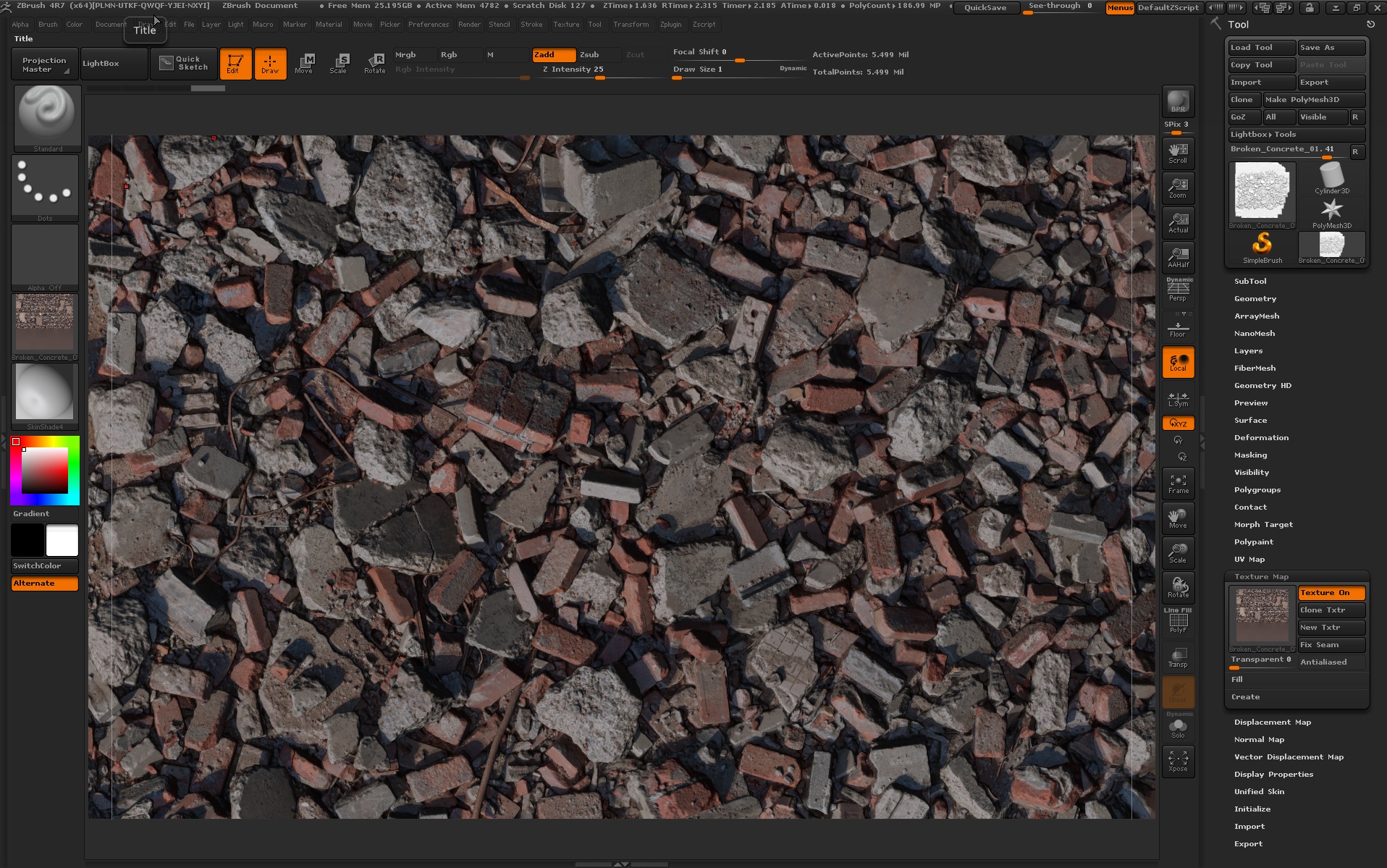Expand the Masking section

pyautogui.click(x=1250, y=455)
